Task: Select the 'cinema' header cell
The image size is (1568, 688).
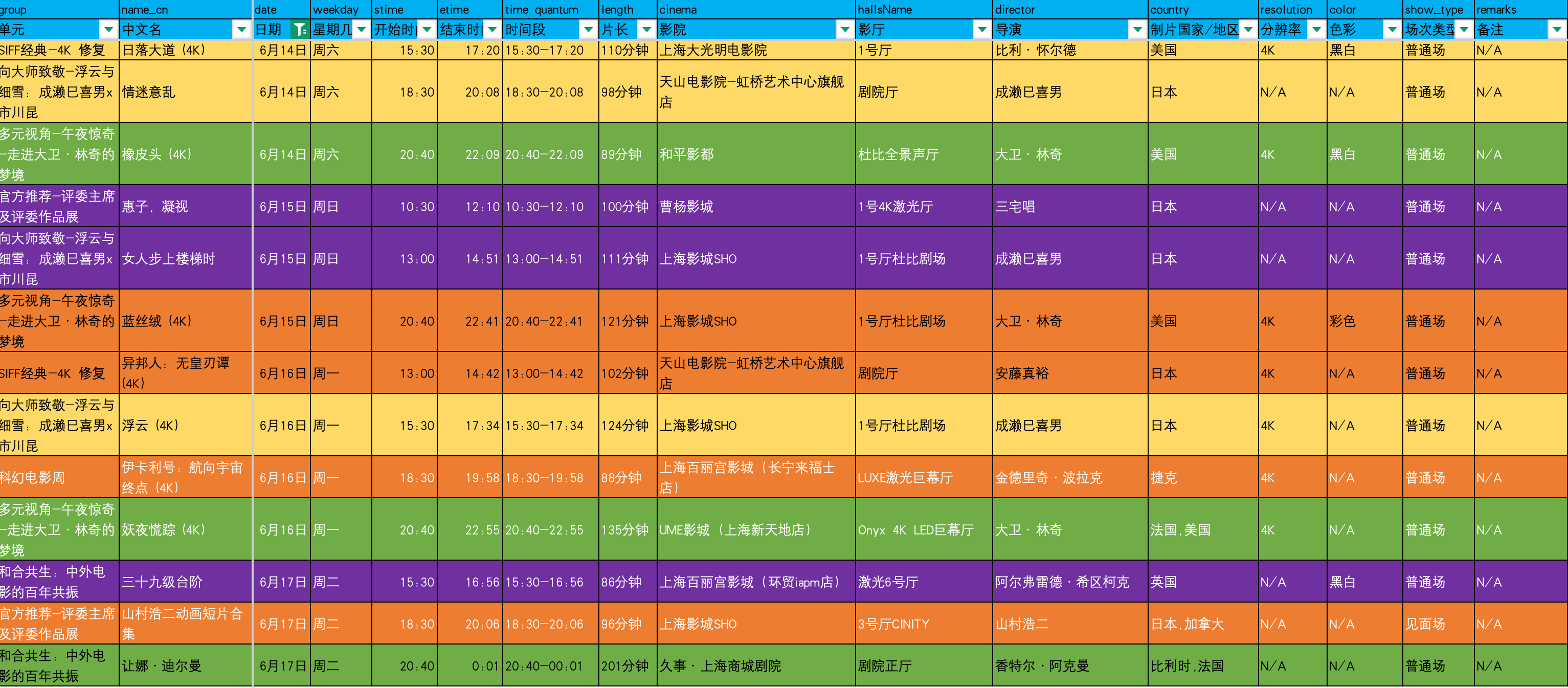Action: [756, 10]
